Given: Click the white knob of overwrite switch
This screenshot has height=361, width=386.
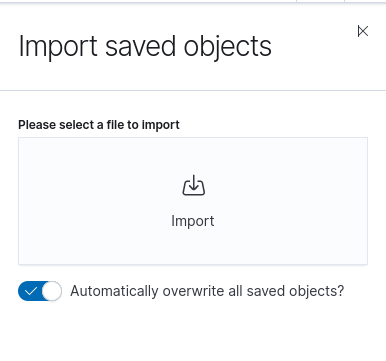Looking at the screenshot, I should (52, 291).
